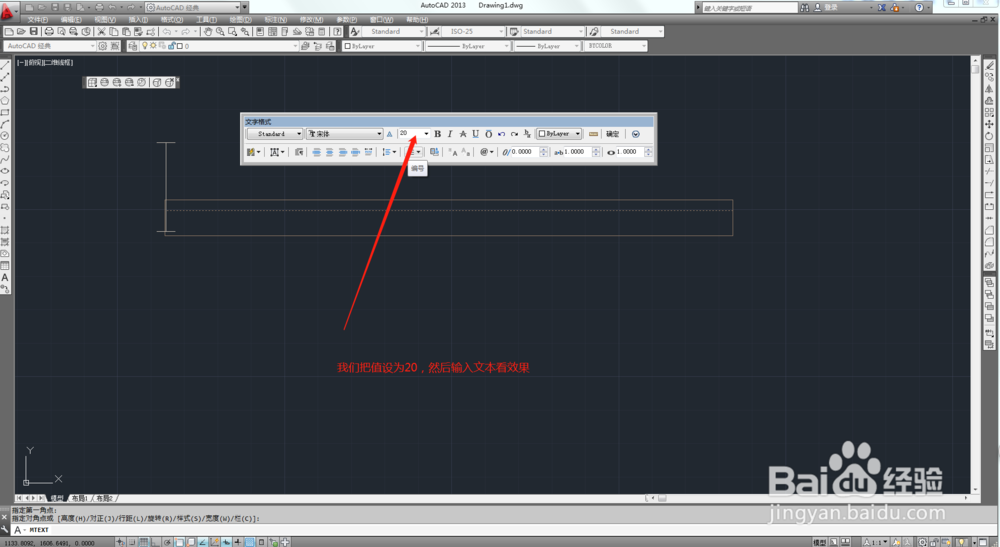Screen dimensions: 1000x547
Task: Select the Line tool in draw toolbar
Action: (5, 65)
